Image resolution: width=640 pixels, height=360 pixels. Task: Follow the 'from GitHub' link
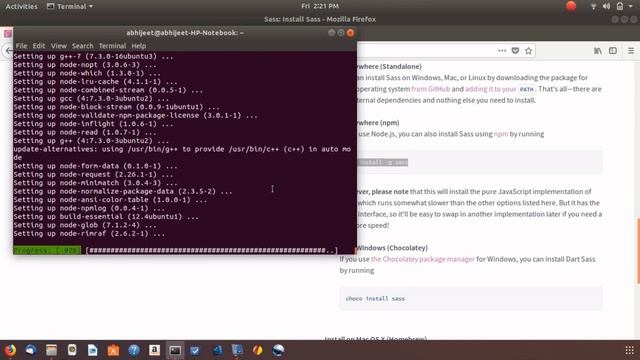click(430, 89)
